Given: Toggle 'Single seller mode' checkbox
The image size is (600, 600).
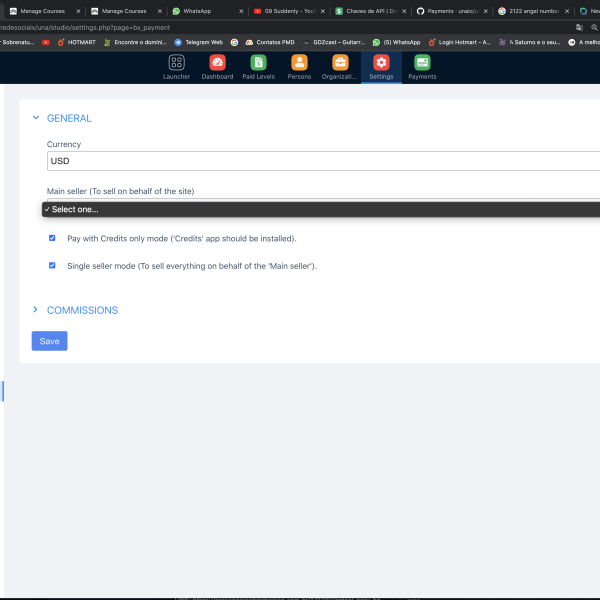Looking at the screenshot, I should coord(52,266).
